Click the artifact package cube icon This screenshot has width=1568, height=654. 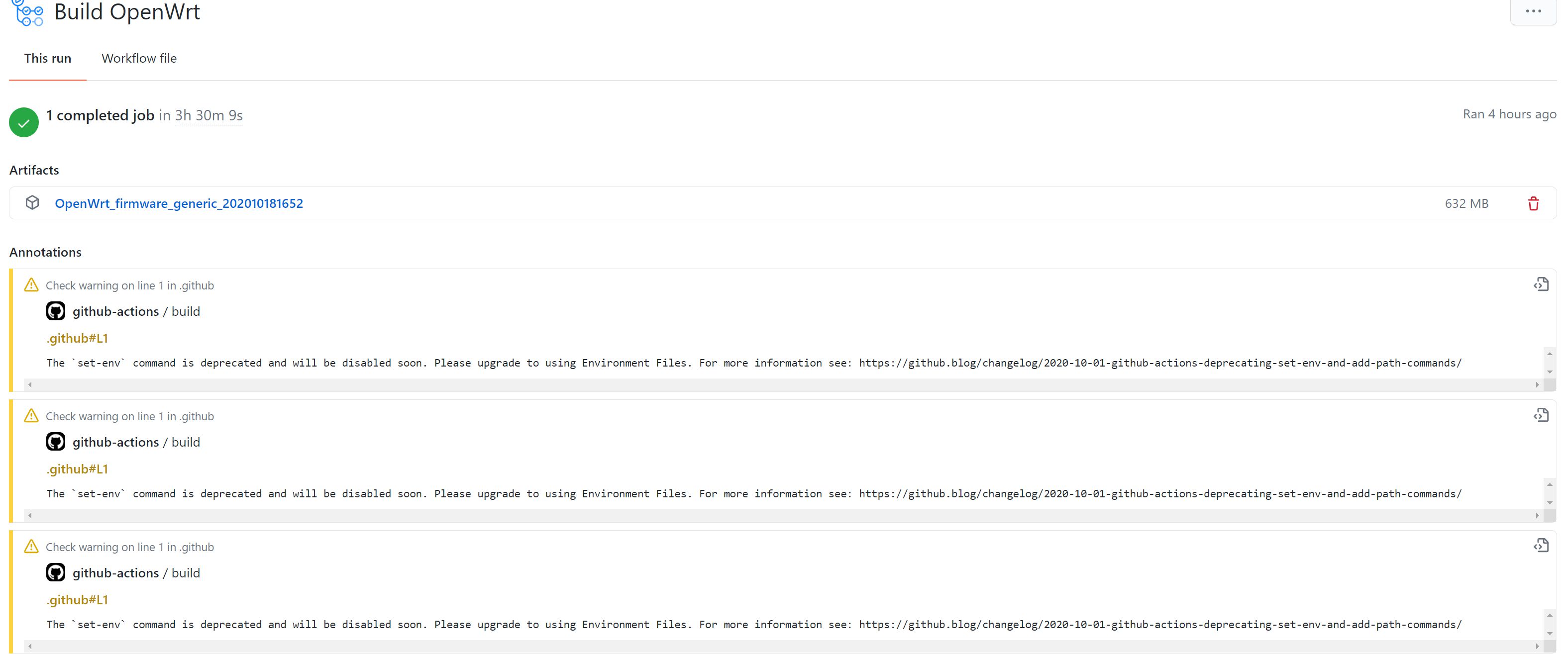tap(32, 202)
